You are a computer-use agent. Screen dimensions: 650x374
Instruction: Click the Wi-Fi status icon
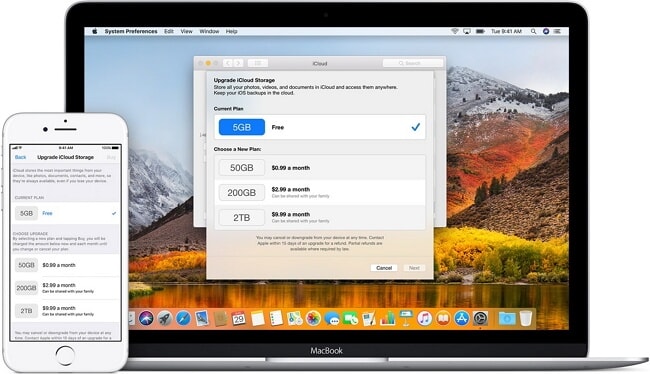[x=455, y=31]
